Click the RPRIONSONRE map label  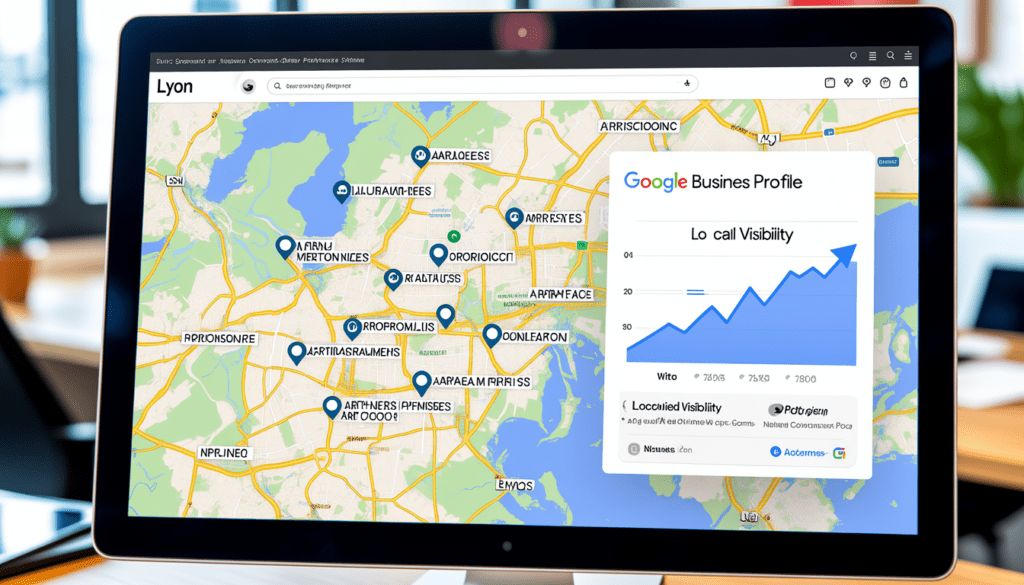pyautogui.click(x=220, y=339)
